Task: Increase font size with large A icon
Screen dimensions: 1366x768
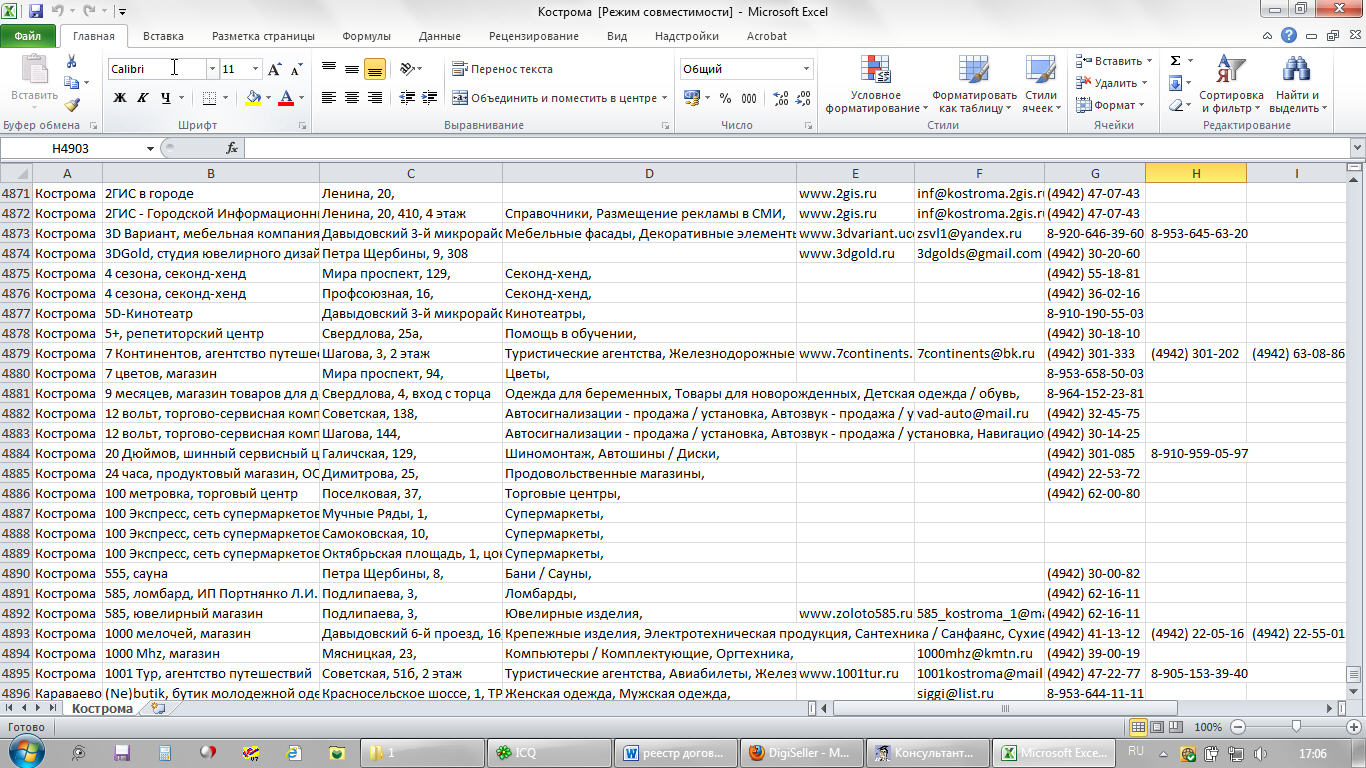Action: 275,69
